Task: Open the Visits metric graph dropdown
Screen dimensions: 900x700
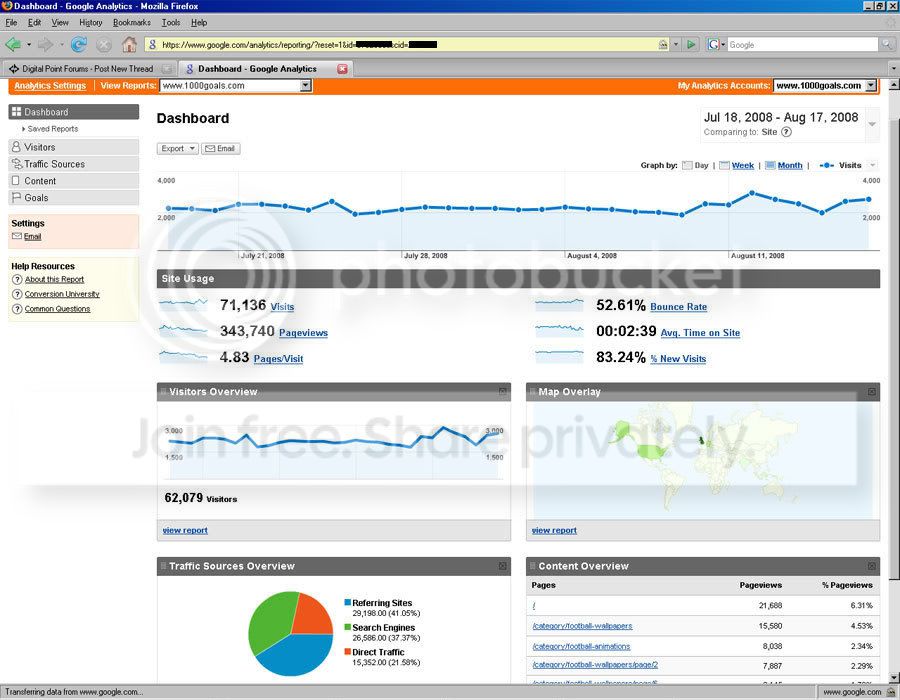Action: (x=872, y=165)
